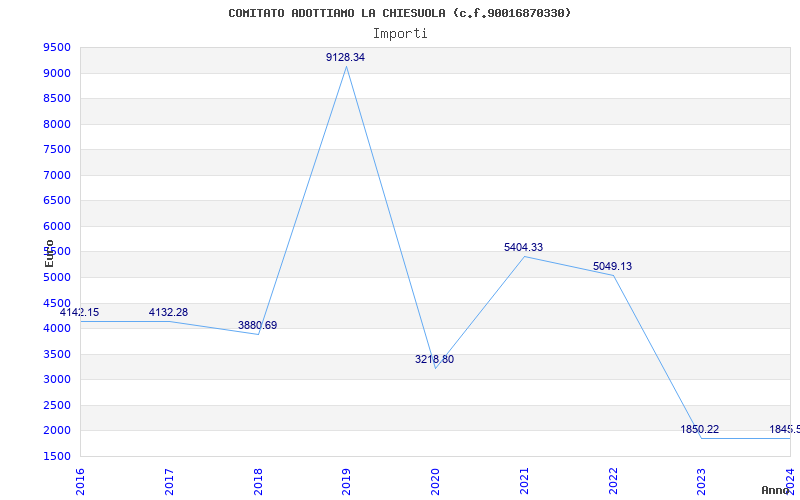Click the chart title COMITATO ADOTTIAMO LA CHIESUOLA

click(x=399, y=13)
